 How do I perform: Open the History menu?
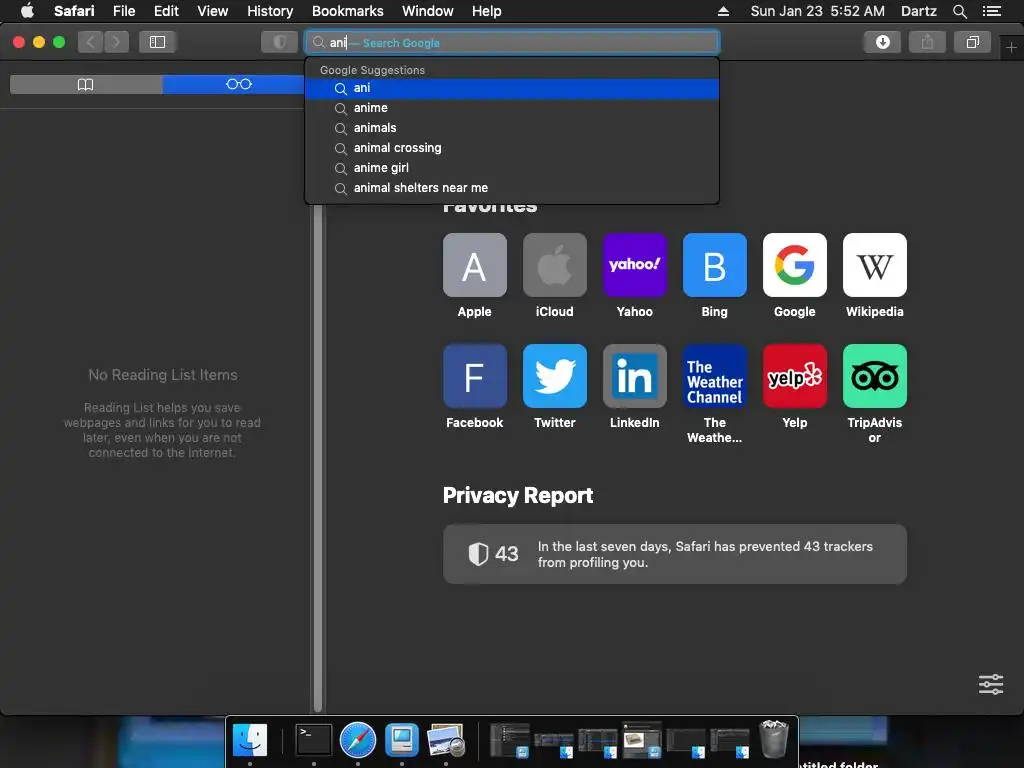[270, 11]
